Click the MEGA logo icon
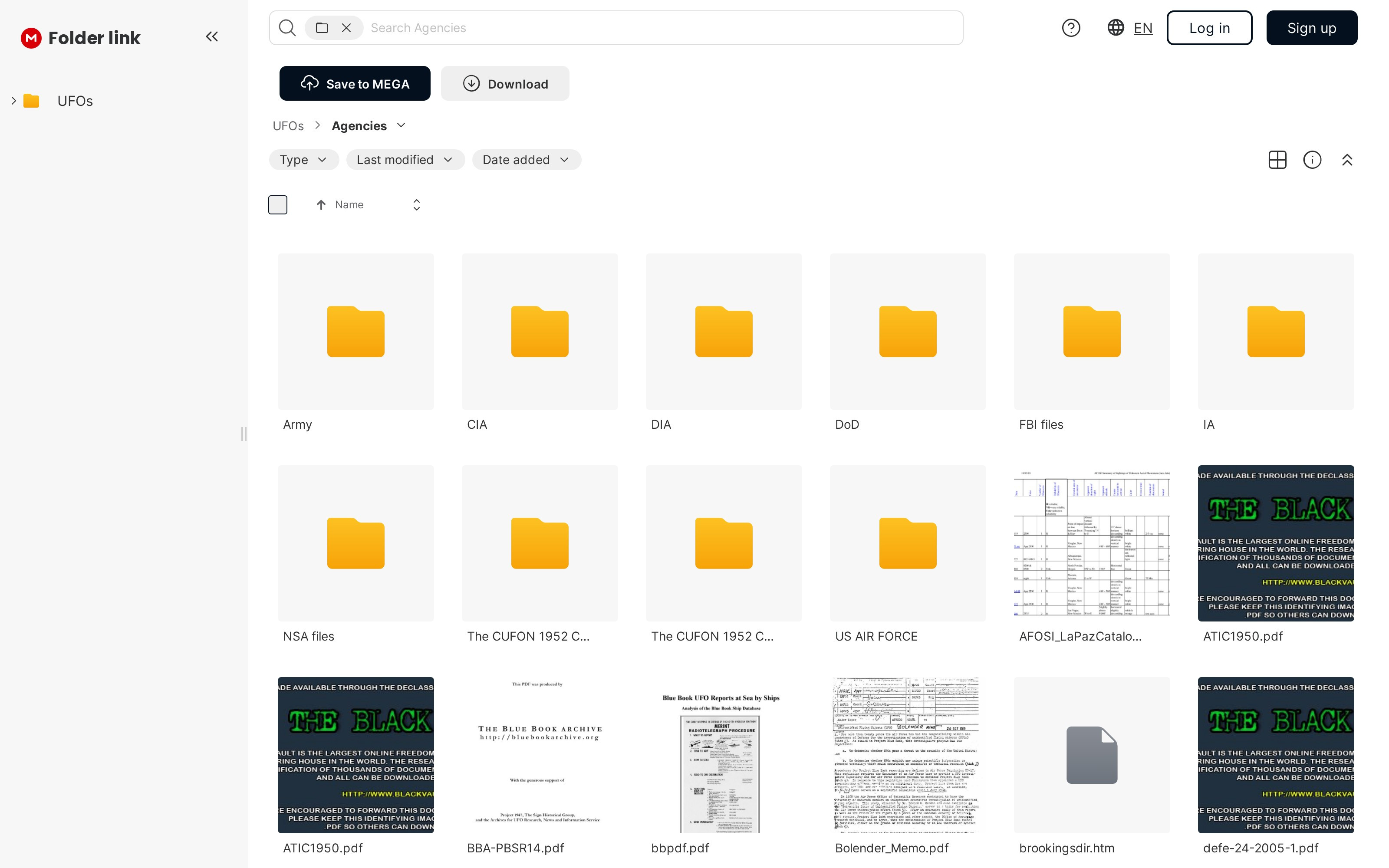This screenshot has width=1389, height=868. (31, 38)
